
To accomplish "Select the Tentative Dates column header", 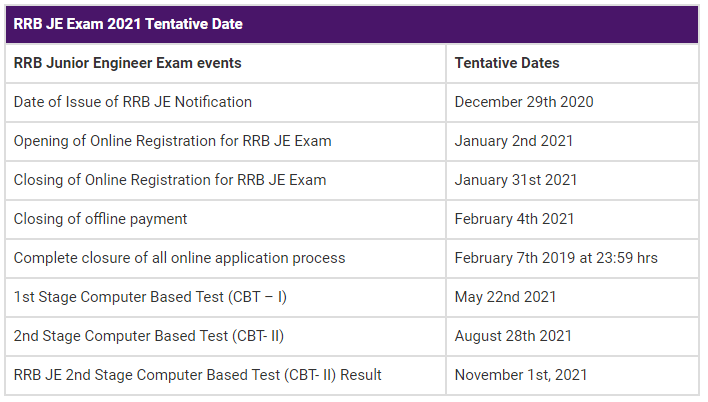I will tap(572, 63).
